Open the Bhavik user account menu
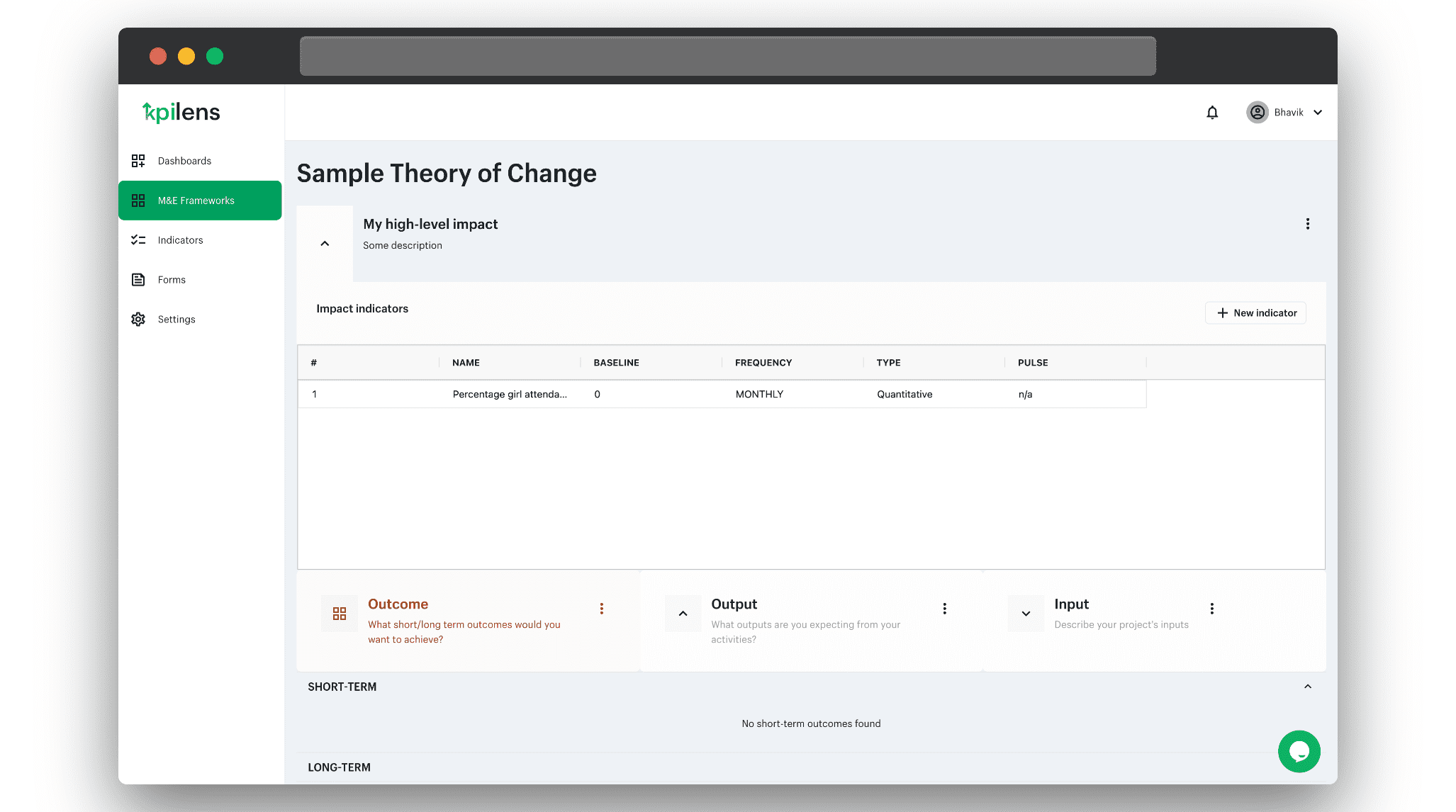This screenshot has height=812, width=1456. (1284, 113)
